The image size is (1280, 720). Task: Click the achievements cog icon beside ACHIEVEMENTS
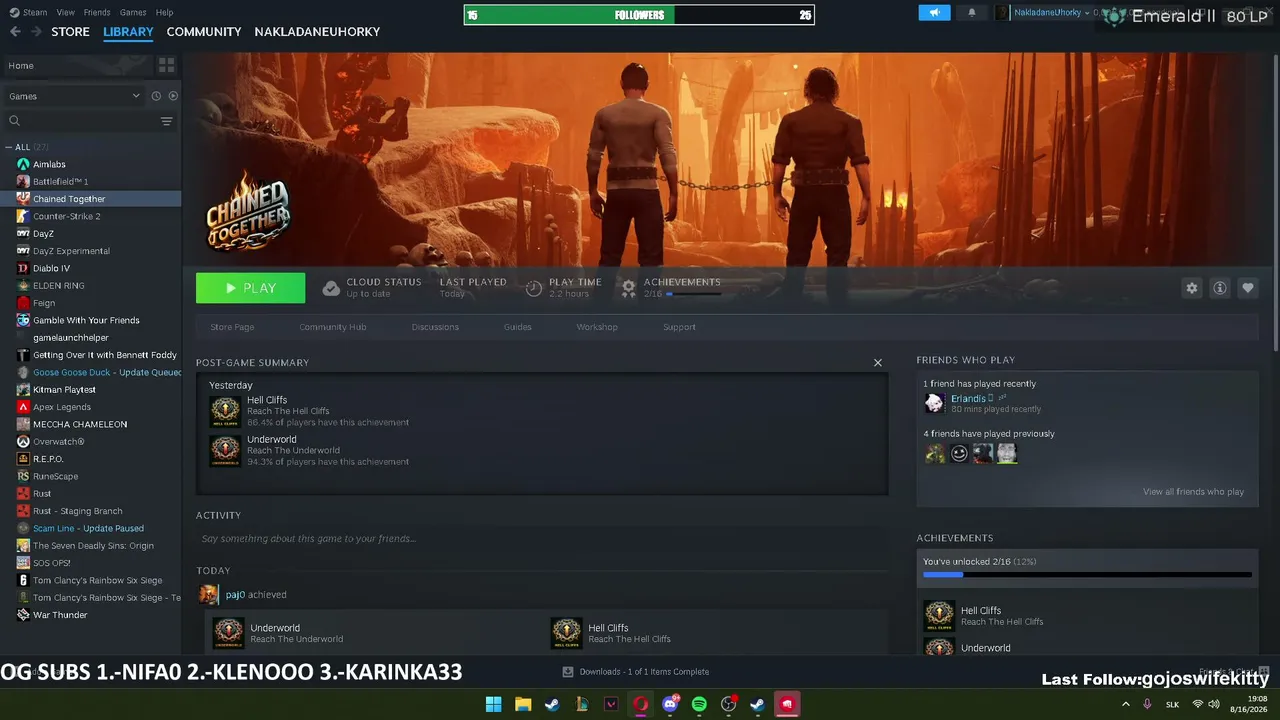(628, 288)
